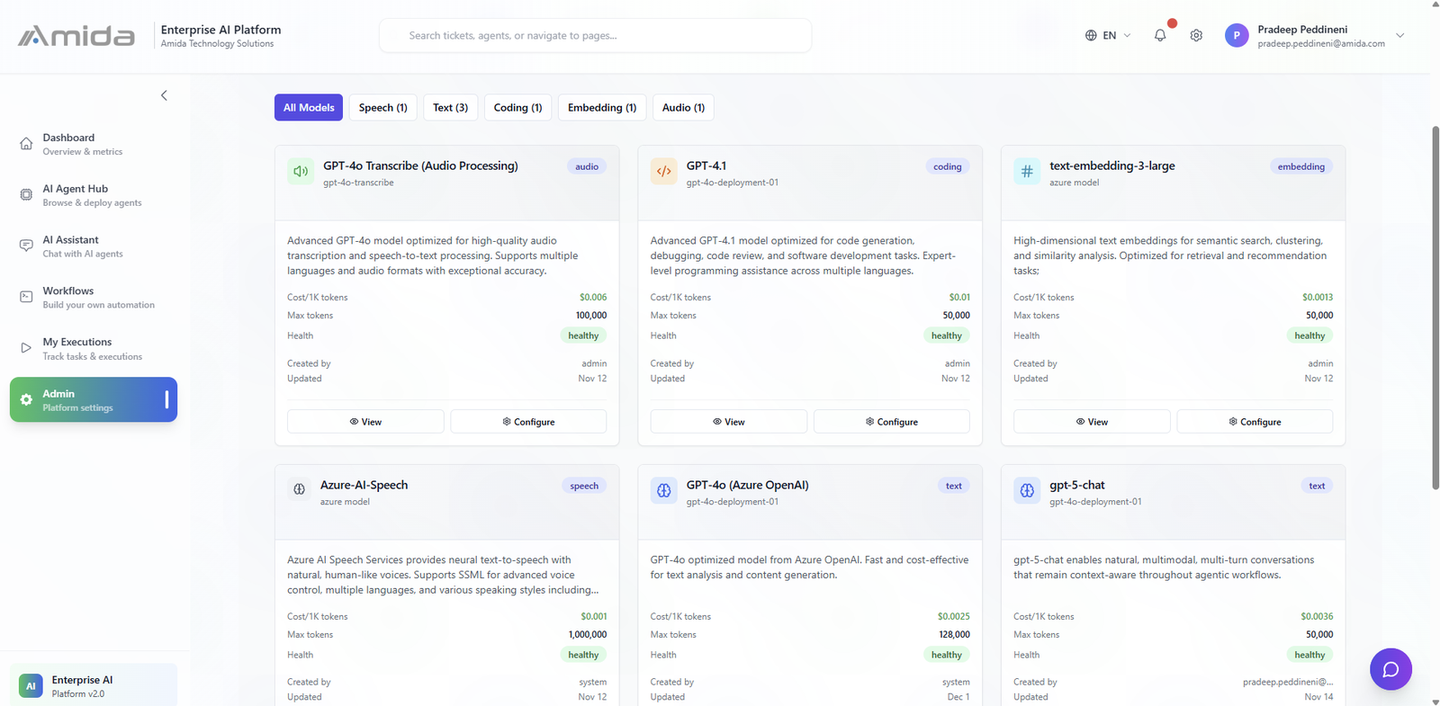The image size is (1440, 706).
Task: Click the AI Agent Hub icon
Action: (26, 195)
